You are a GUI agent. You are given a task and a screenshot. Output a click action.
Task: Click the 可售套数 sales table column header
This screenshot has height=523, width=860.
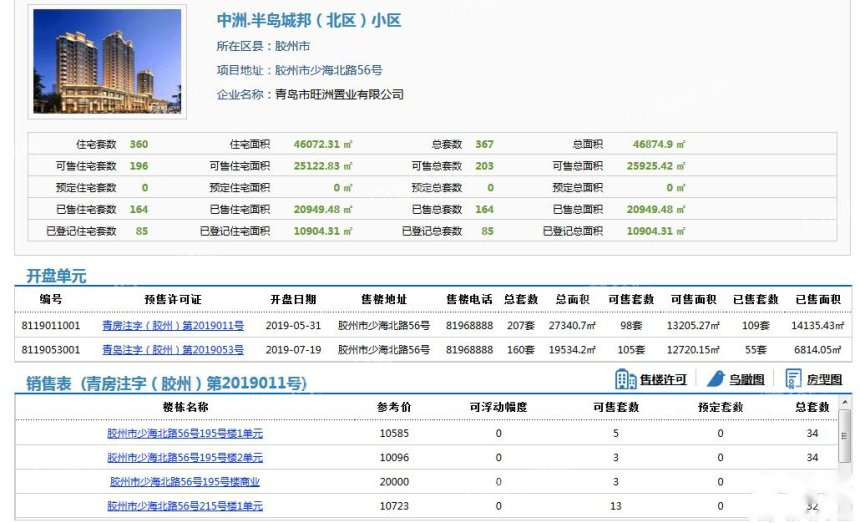(615, 408)
